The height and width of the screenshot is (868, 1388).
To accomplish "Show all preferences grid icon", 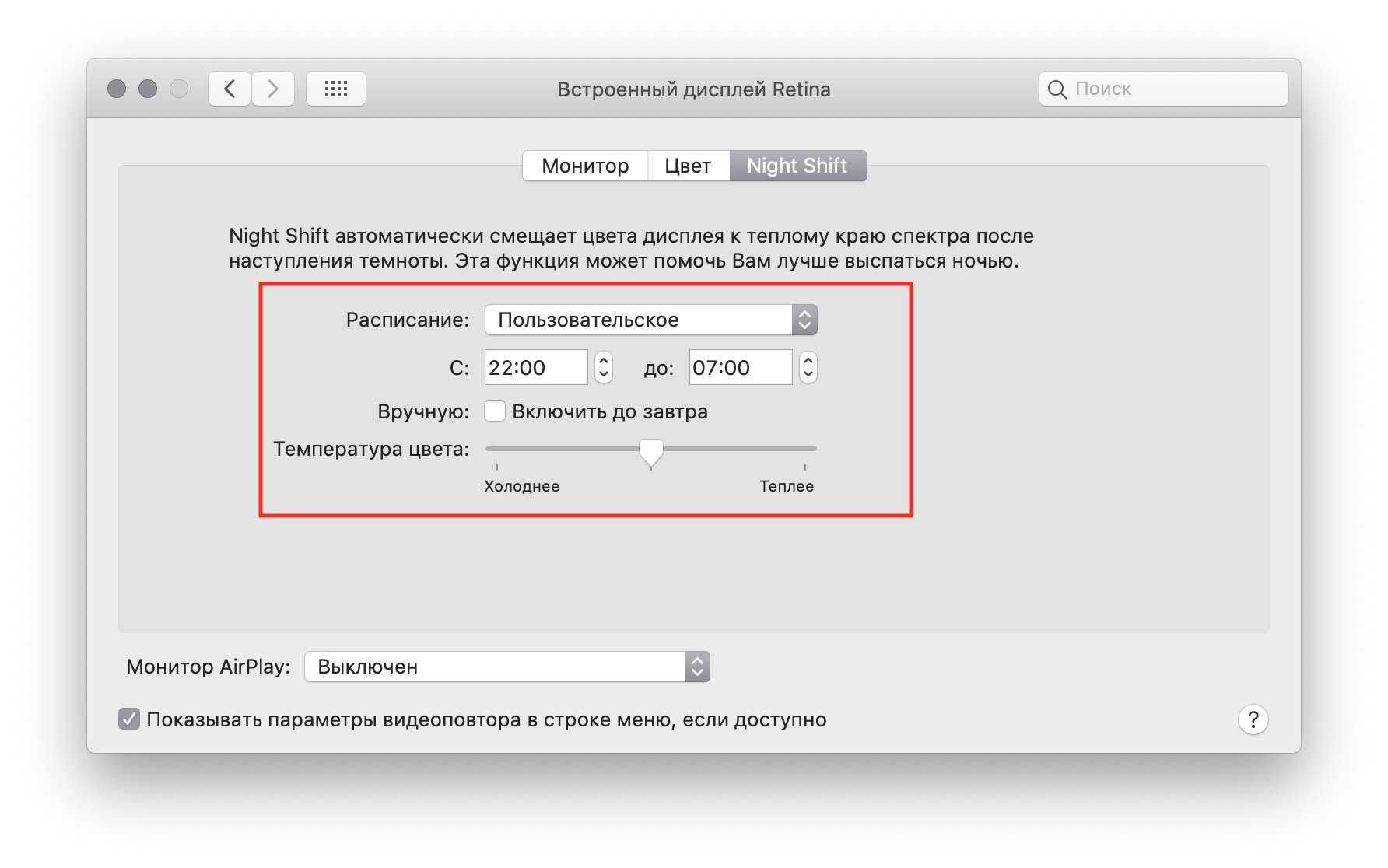I will coord(335,89).
